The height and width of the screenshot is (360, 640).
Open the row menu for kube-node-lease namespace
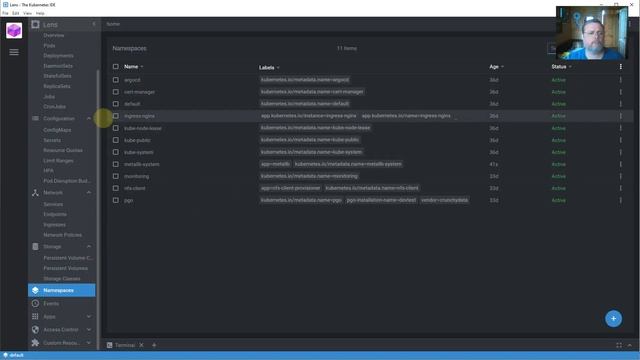point(621,128)
